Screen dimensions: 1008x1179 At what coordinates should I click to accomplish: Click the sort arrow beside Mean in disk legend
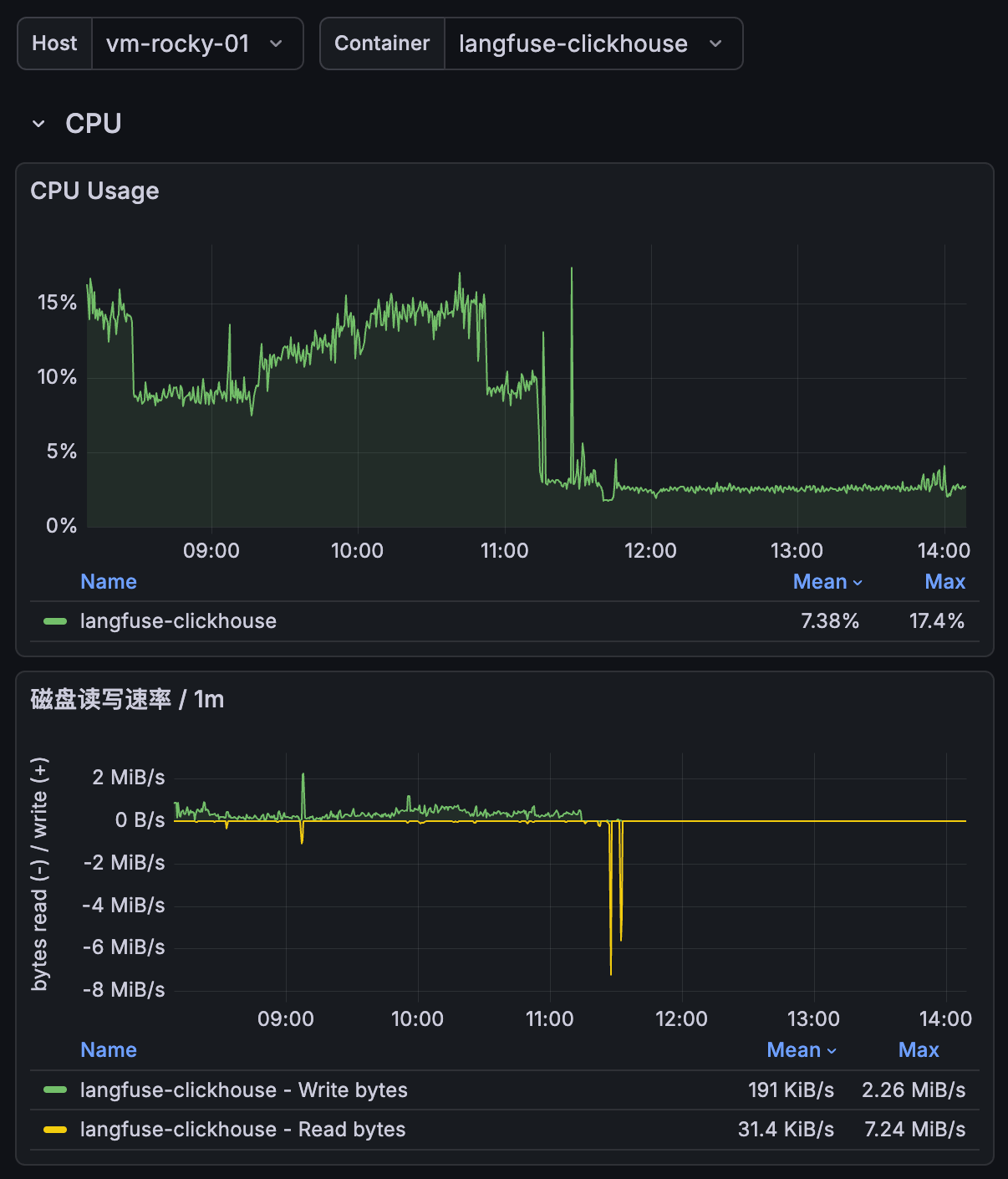(832, 1051)
